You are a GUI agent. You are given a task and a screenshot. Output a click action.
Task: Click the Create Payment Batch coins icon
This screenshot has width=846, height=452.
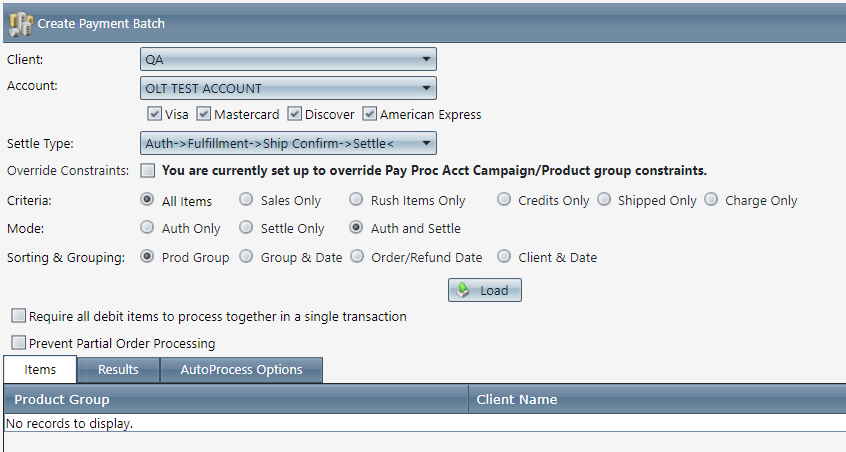coord(21,24)
